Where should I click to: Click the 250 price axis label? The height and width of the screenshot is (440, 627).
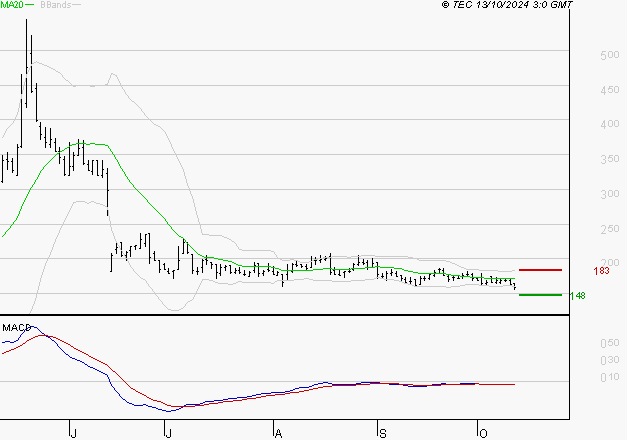(610, 229)
